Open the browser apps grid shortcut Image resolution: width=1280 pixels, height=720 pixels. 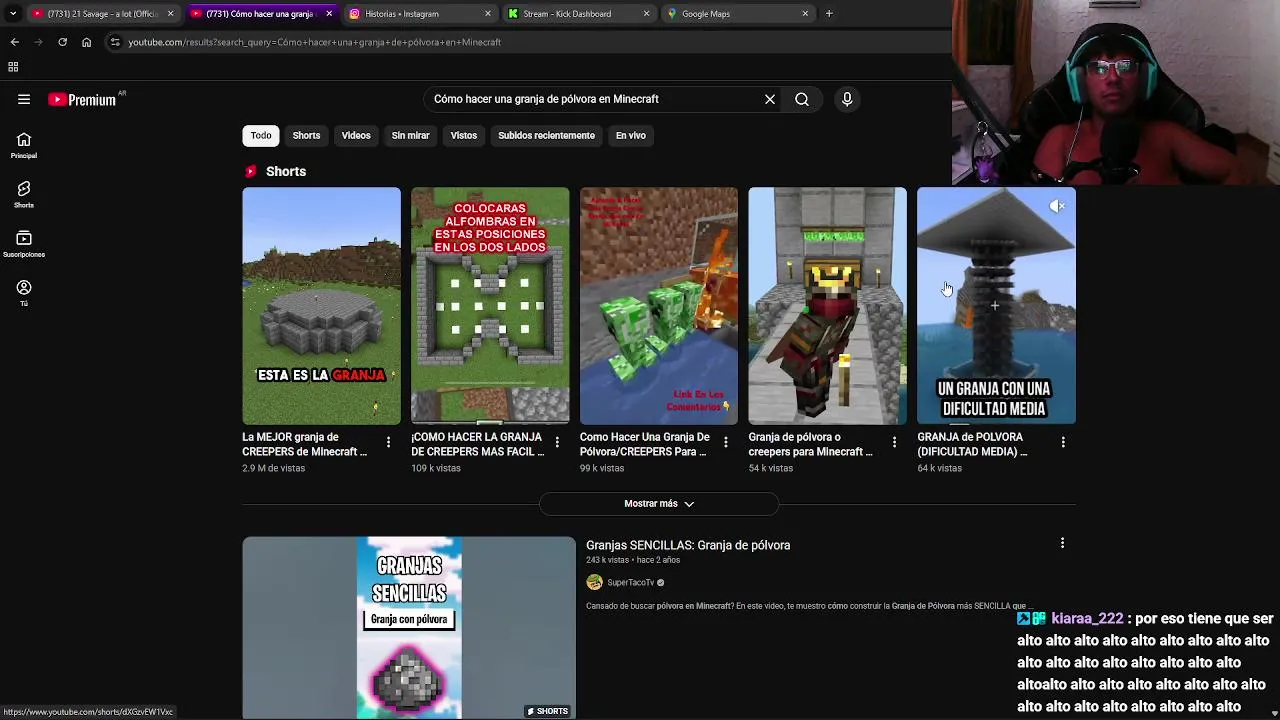point(13,67)
